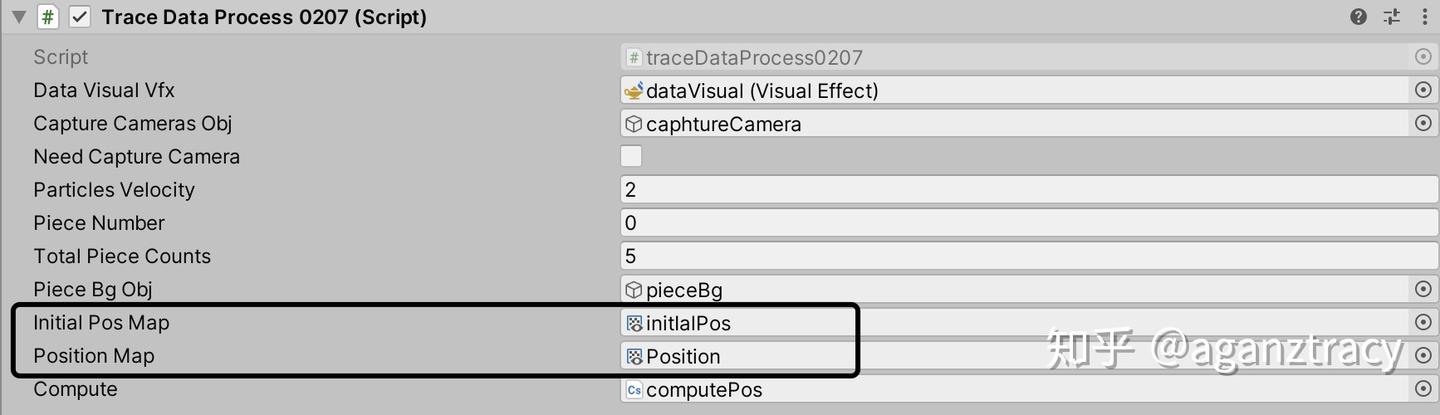The width and height of the screenshot is (1440, 415).
Task: Open the component three-dot context menu
Action: pyautogui.click(x=1424, y=17)
